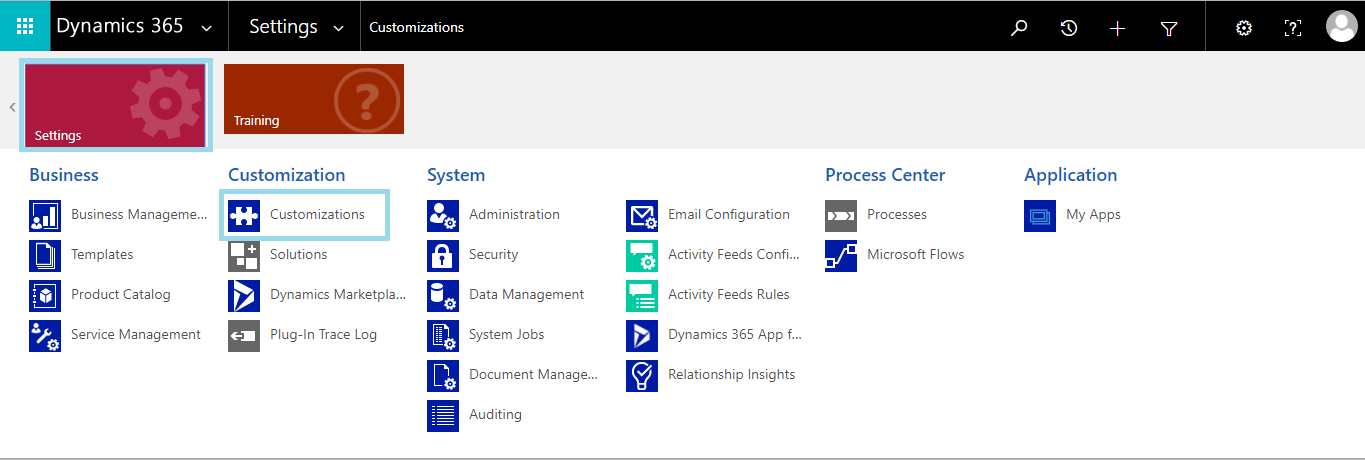
Task: Open the Solutions link
Action: pyautogui.click(x=298, y=255)
